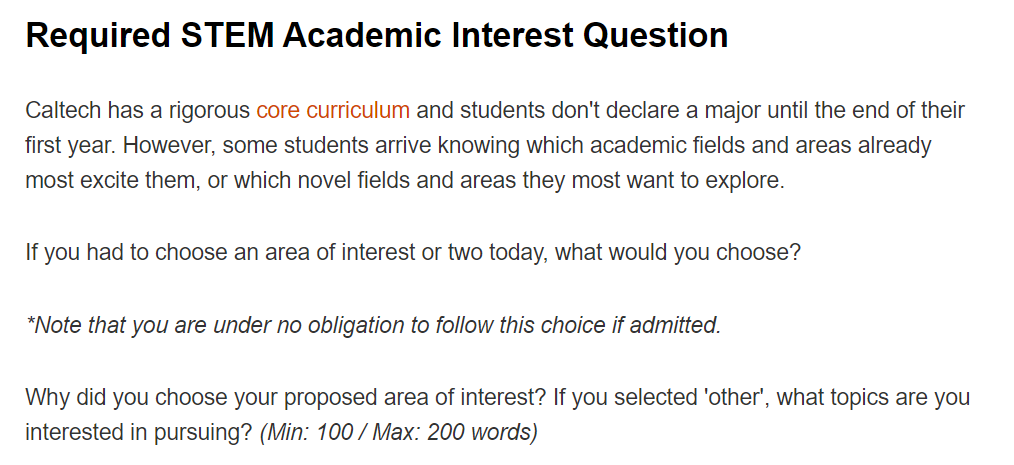This screenshot has width=1014, height=465.
Task: Click the Required STEM Academic Interest Question heading
Action: click(x=376, y=36)
